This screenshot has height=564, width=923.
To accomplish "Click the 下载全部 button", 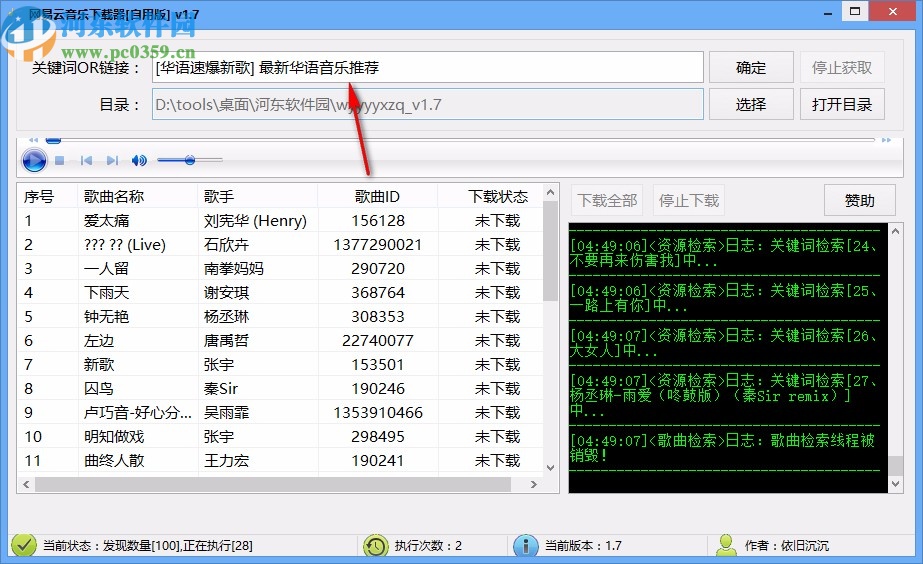I will tap(607, 201).
